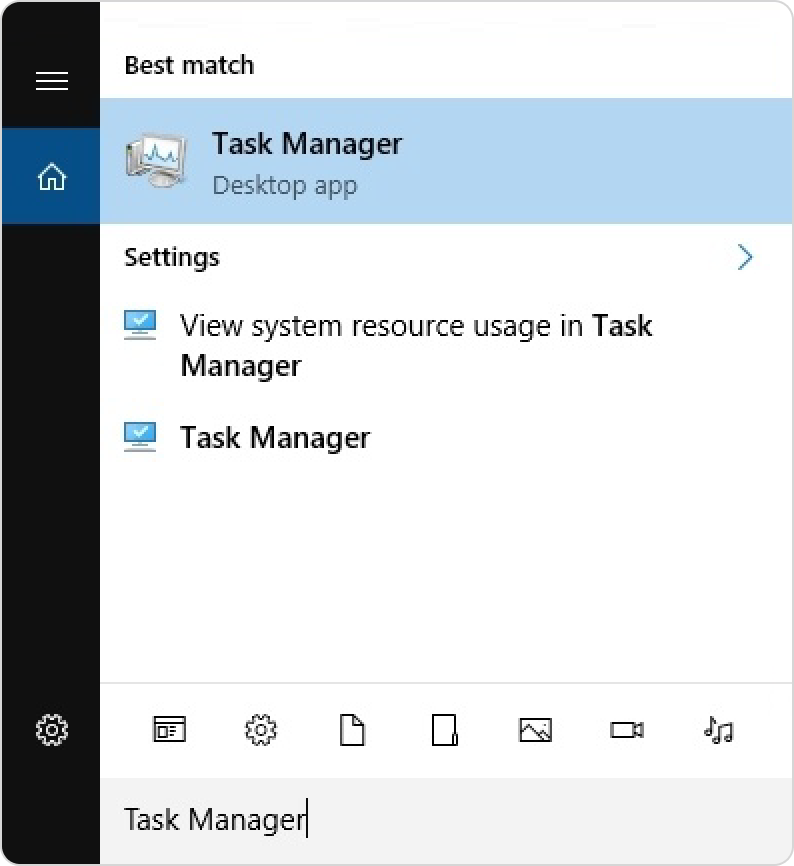Image resolution: width=794 pixels, height=866 pixels.
Task: Click Settings category header label
Action: [x=172, y=257]
